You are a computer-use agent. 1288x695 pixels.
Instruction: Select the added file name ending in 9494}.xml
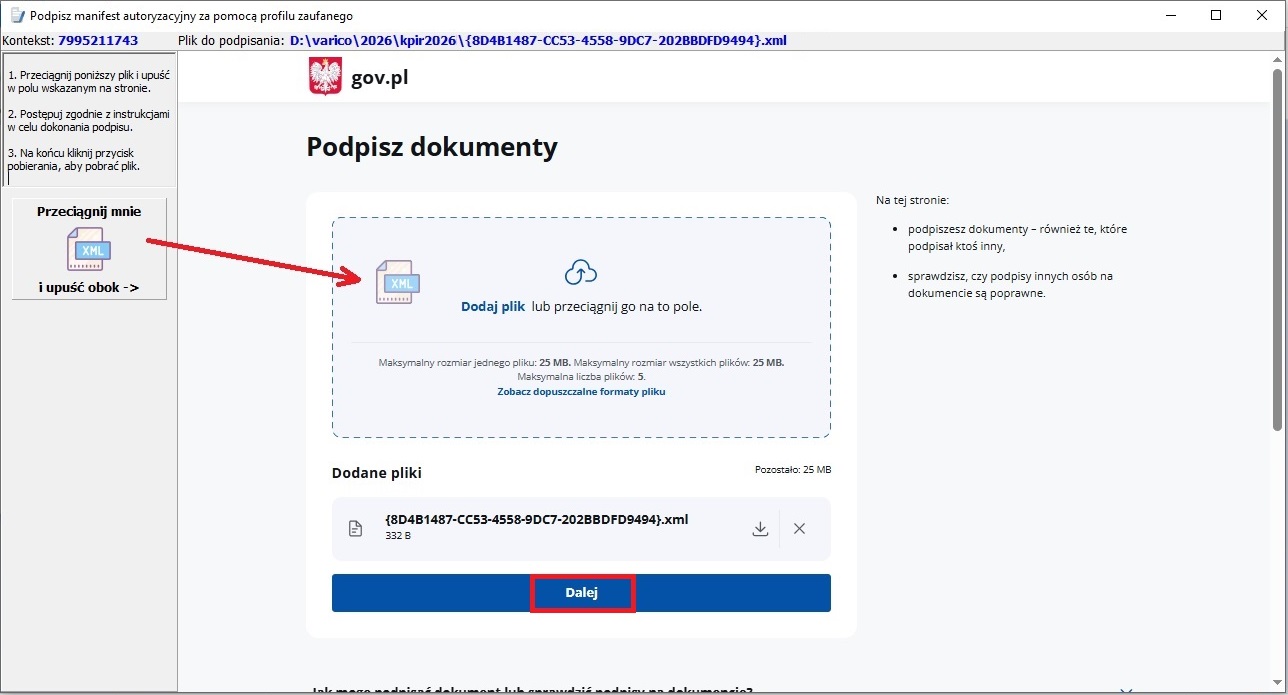[536, 520]
